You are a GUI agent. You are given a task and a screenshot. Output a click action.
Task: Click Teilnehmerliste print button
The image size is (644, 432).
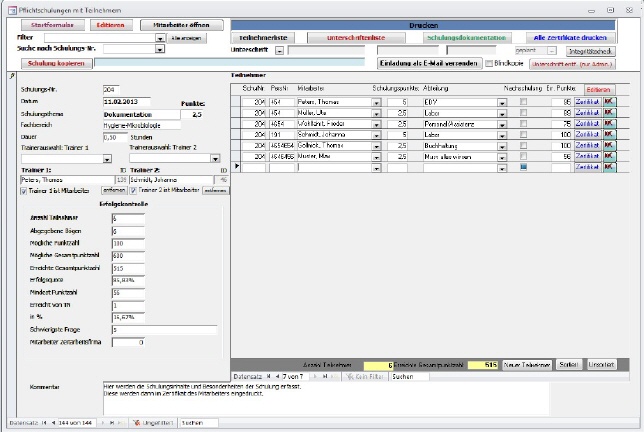(x=263, y=38)
